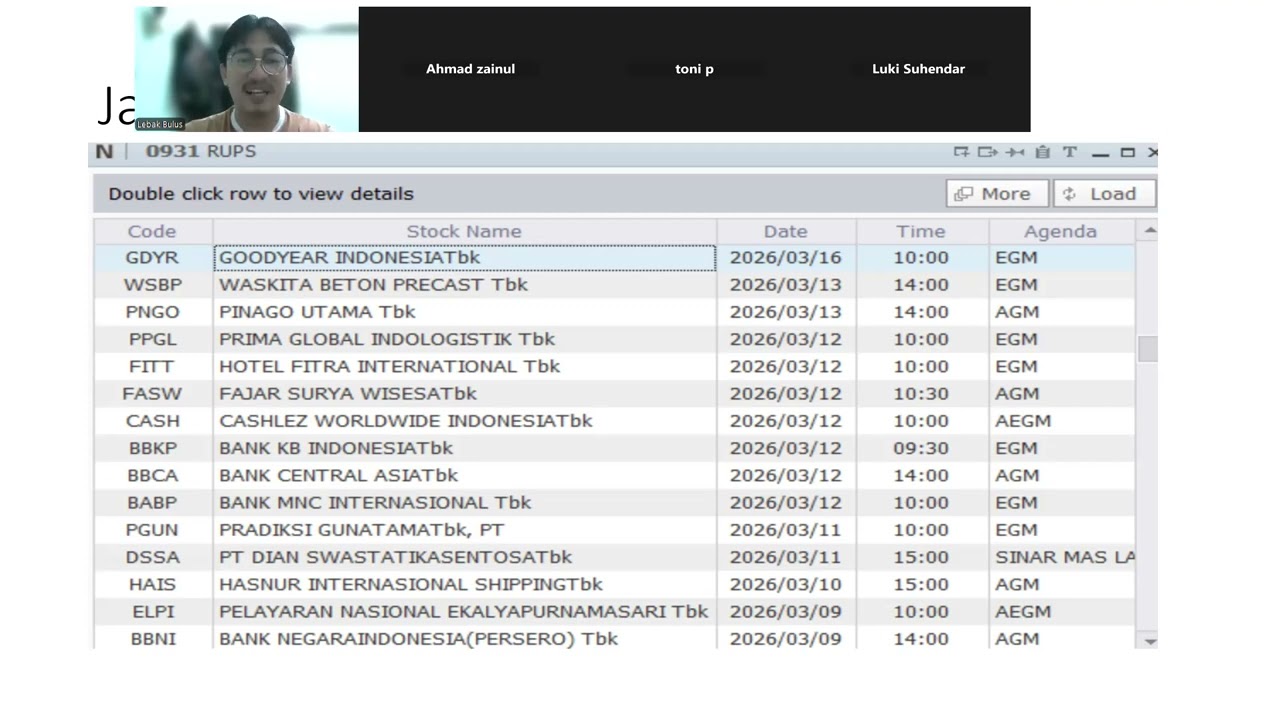Select the PGUN code cell
Image resolution: width=1280 pixels, height=720 pixels.
[152, 530]
